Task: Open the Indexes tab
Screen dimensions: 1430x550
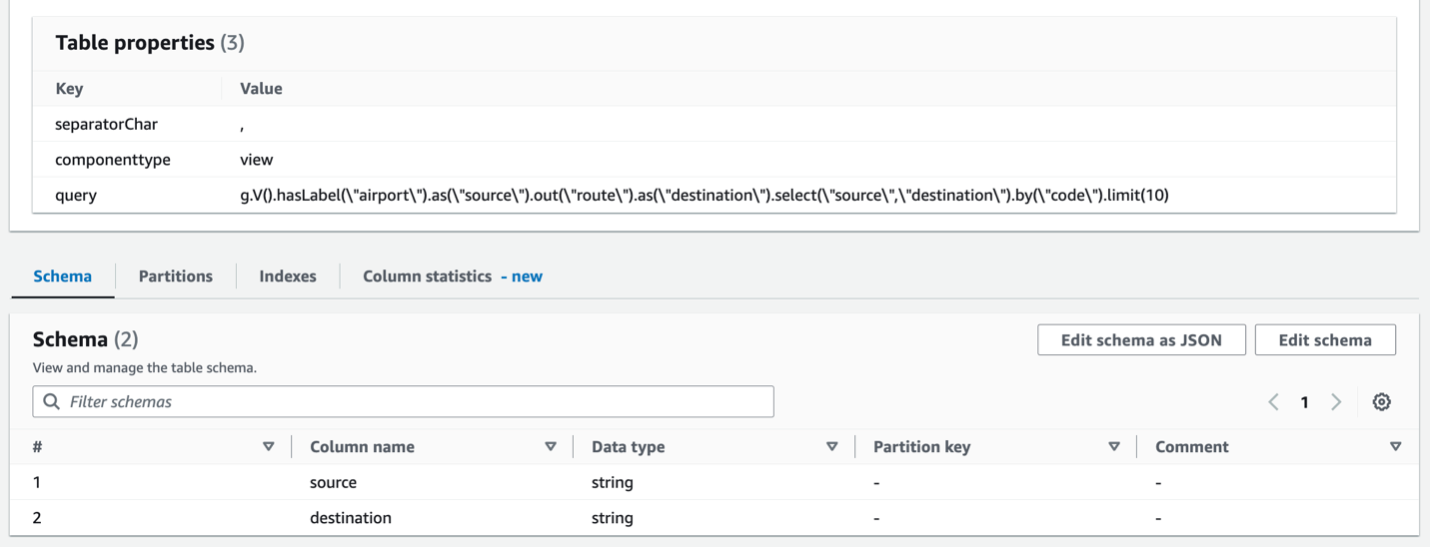Action: pos(287,276)
